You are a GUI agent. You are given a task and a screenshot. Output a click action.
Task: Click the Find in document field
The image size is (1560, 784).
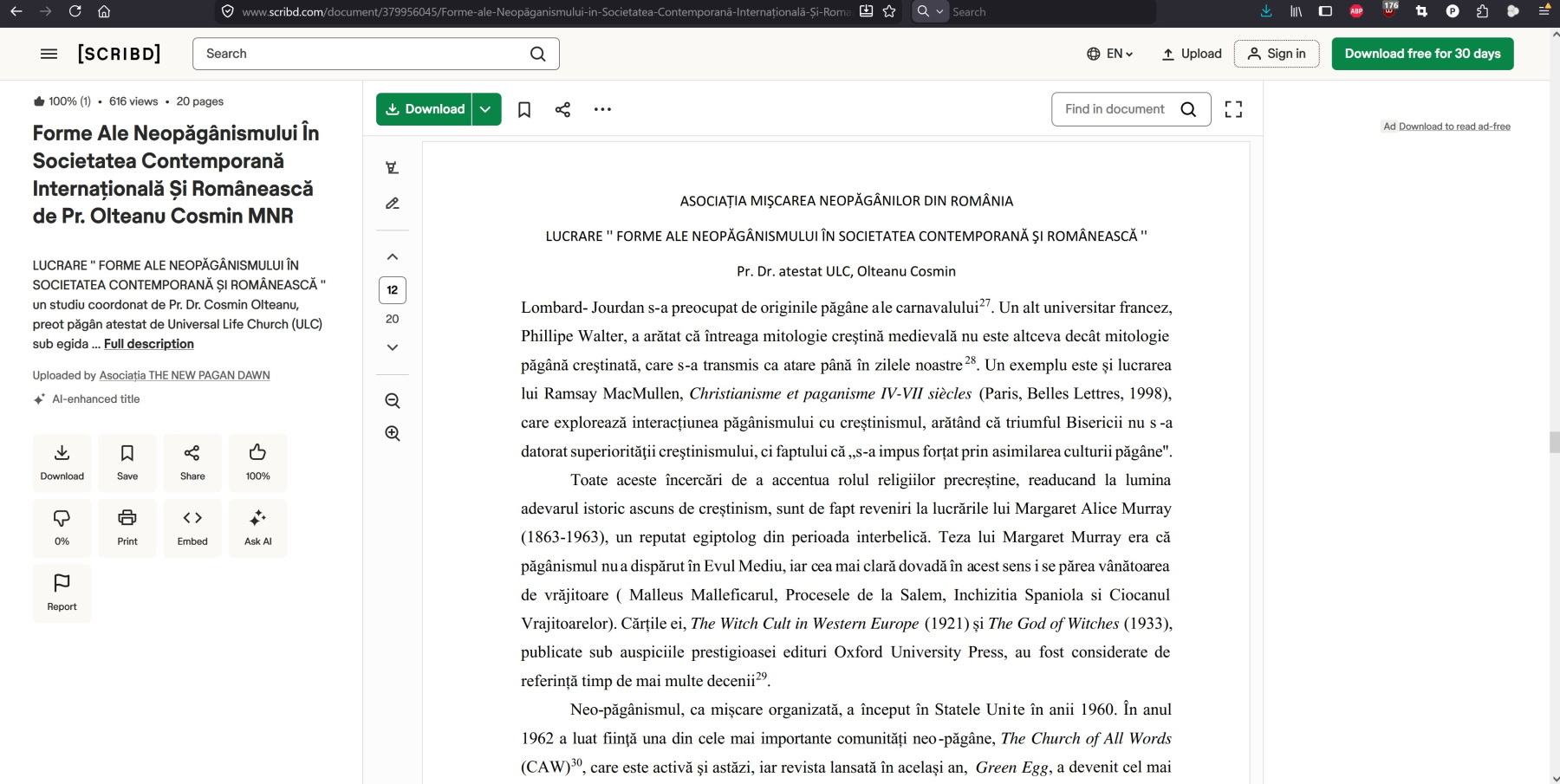[1116, 109]
